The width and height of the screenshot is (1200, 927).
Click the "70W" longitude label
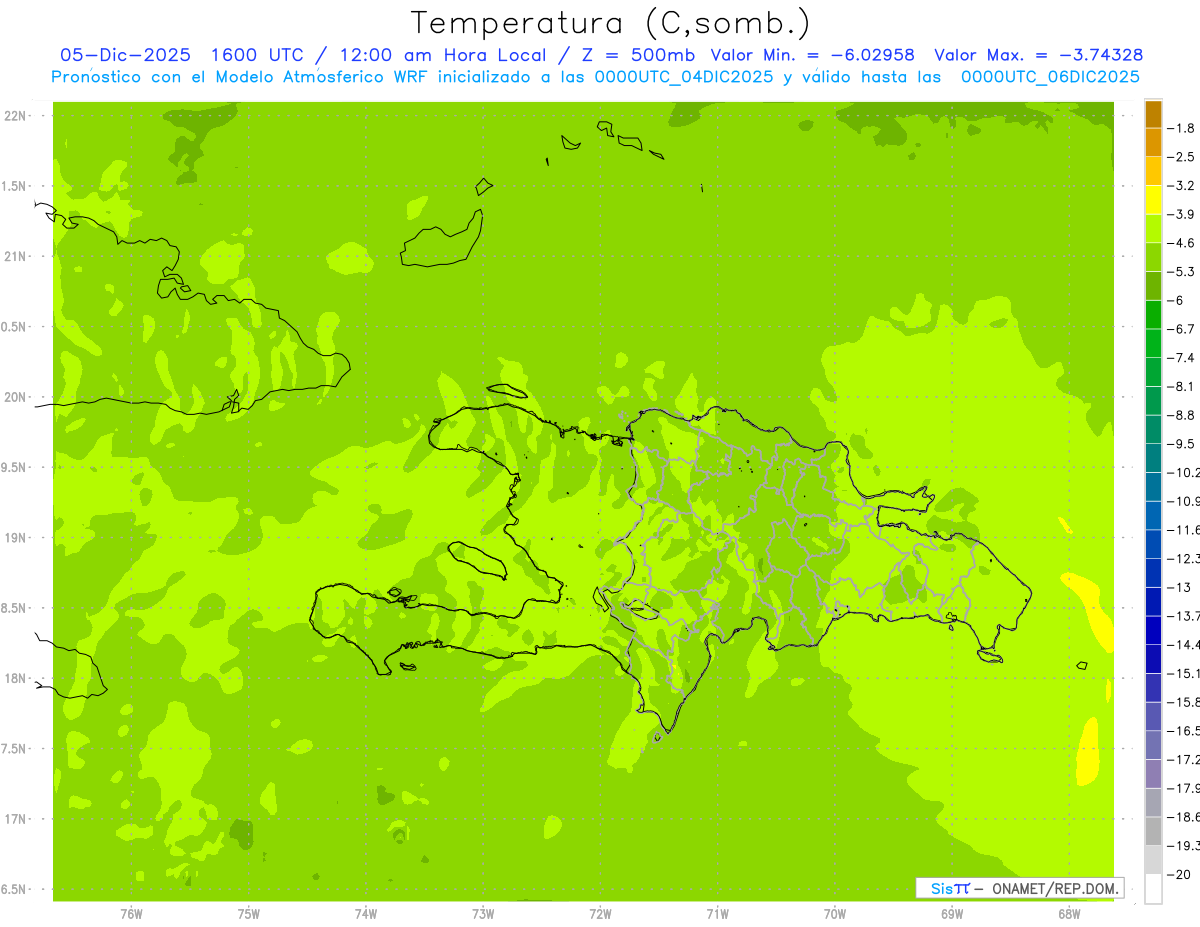(x=835, y=914)
